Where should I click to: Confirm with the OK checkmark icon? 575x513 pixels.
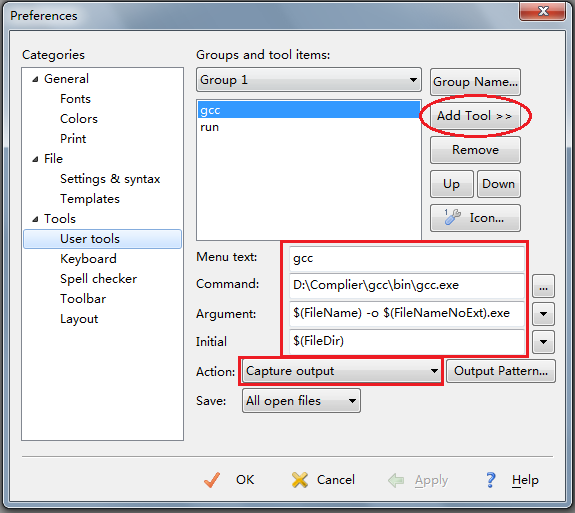click(x=212, y=480)
